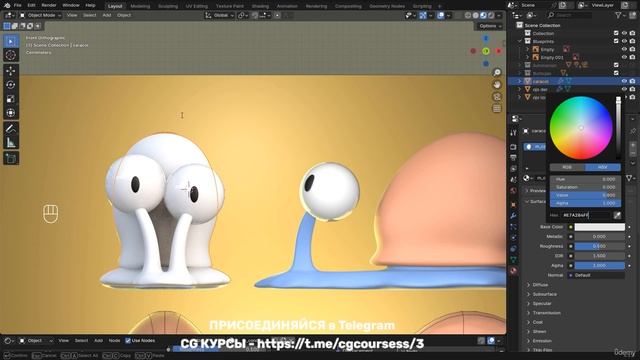Hide Collection in viewport
Screen dimensions: 640x360
pyautogui.click(x=624, y=33)
